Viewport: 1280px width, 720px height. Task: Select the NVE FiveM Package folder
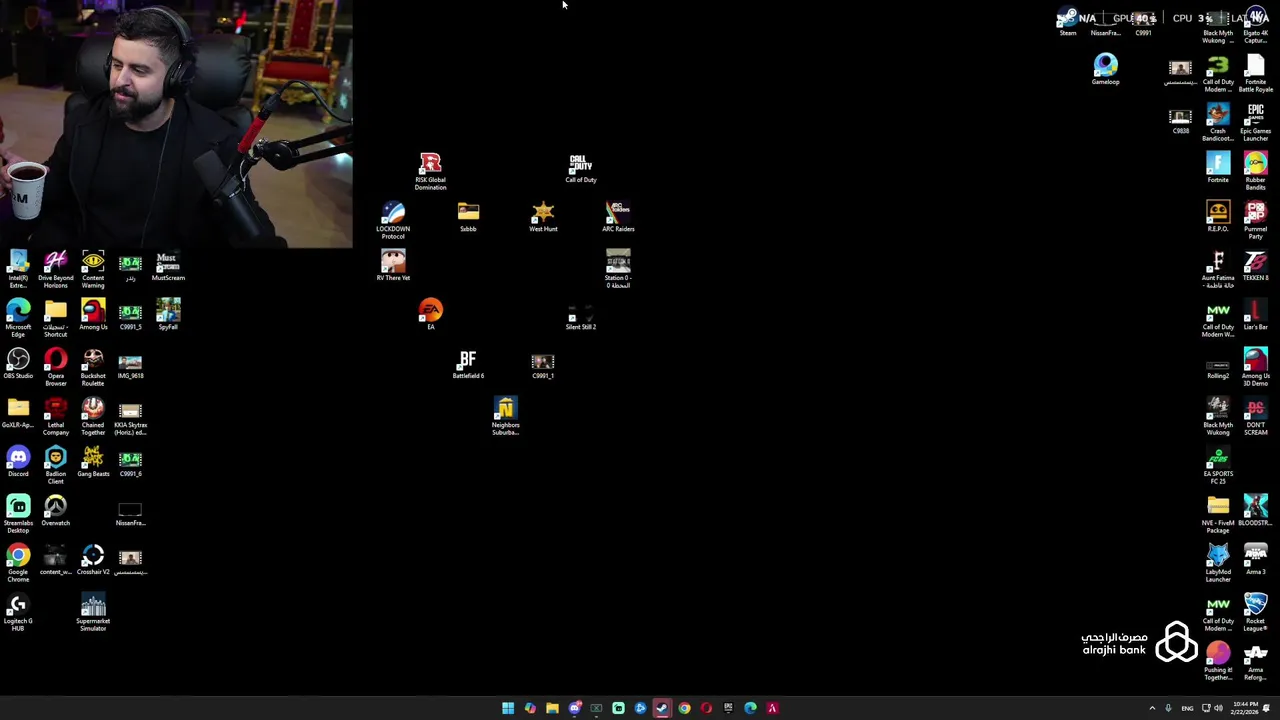[1218, 515]
